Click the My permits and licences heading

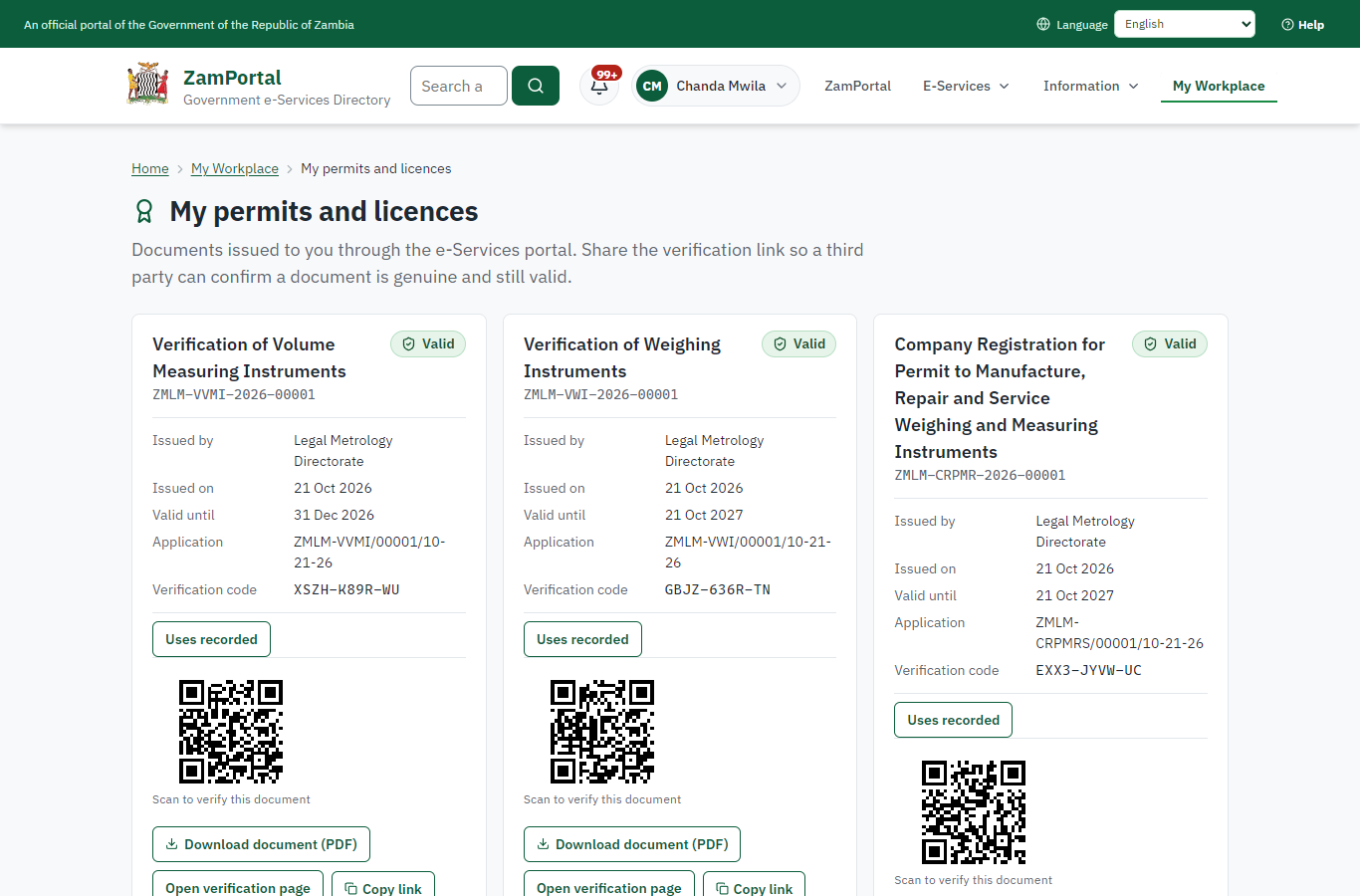[x=324, y=211]
